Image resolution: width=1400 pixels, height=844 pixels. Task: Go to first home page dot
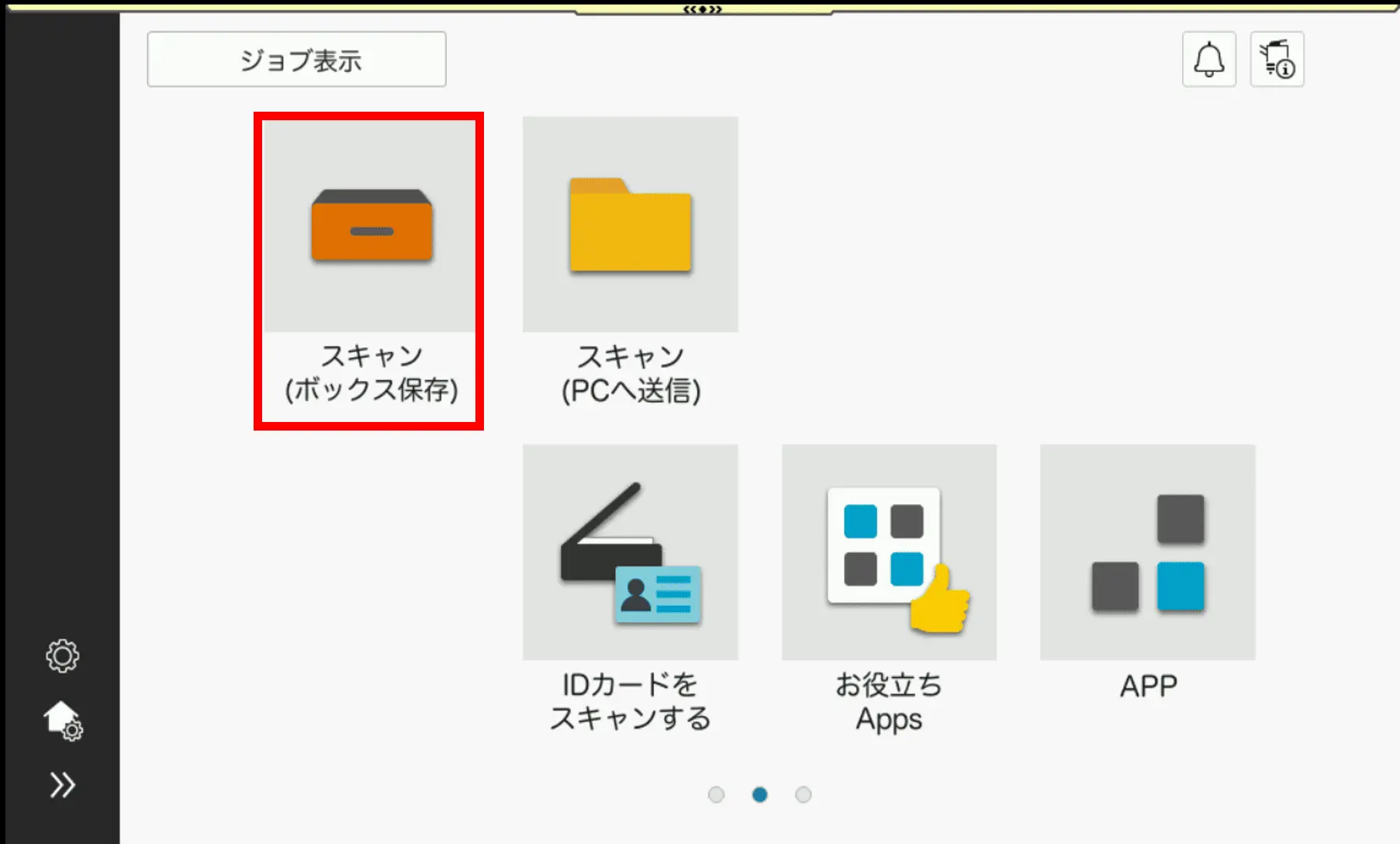716,794
